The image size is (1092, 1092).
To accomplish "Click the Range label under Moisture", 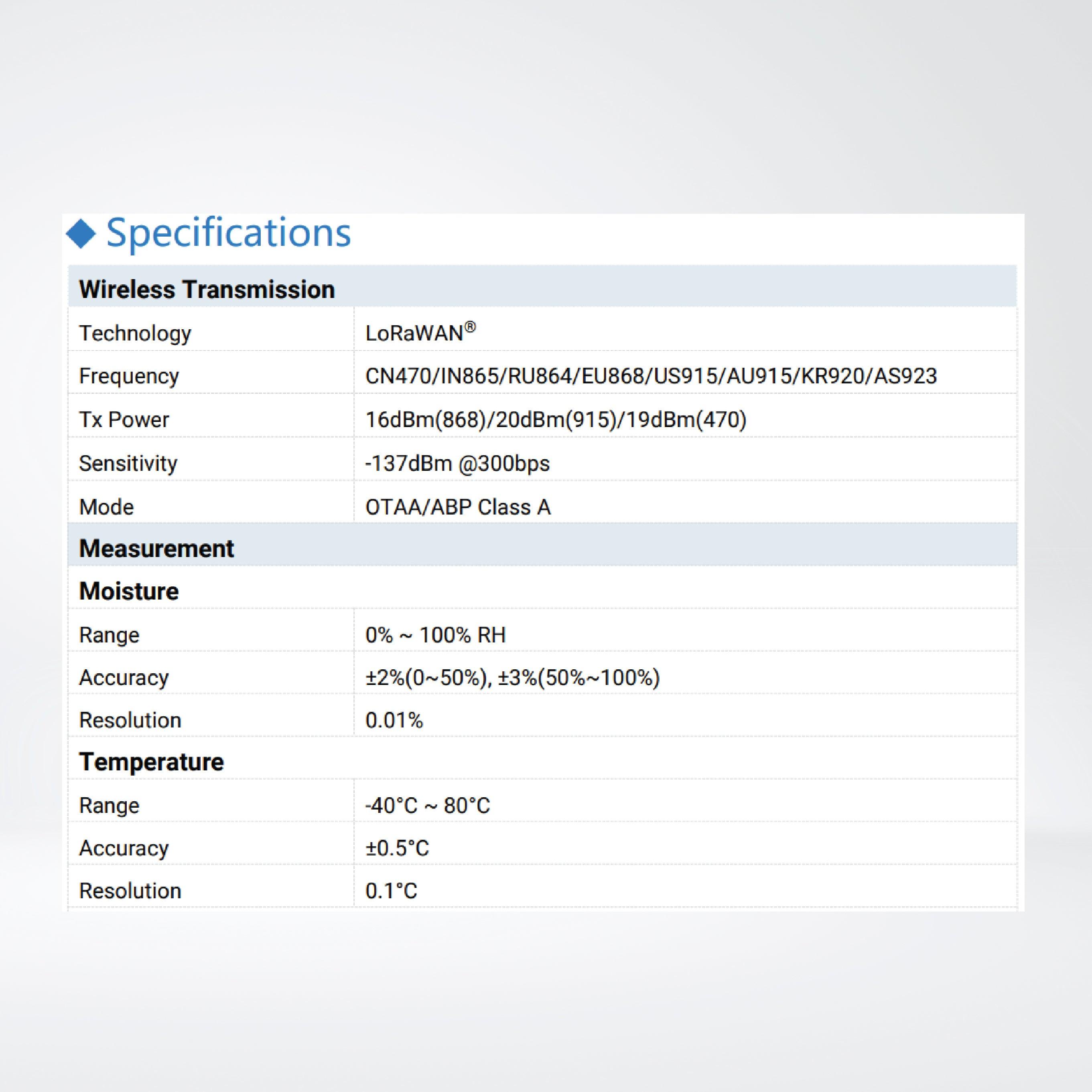I will tap(109, 635).
